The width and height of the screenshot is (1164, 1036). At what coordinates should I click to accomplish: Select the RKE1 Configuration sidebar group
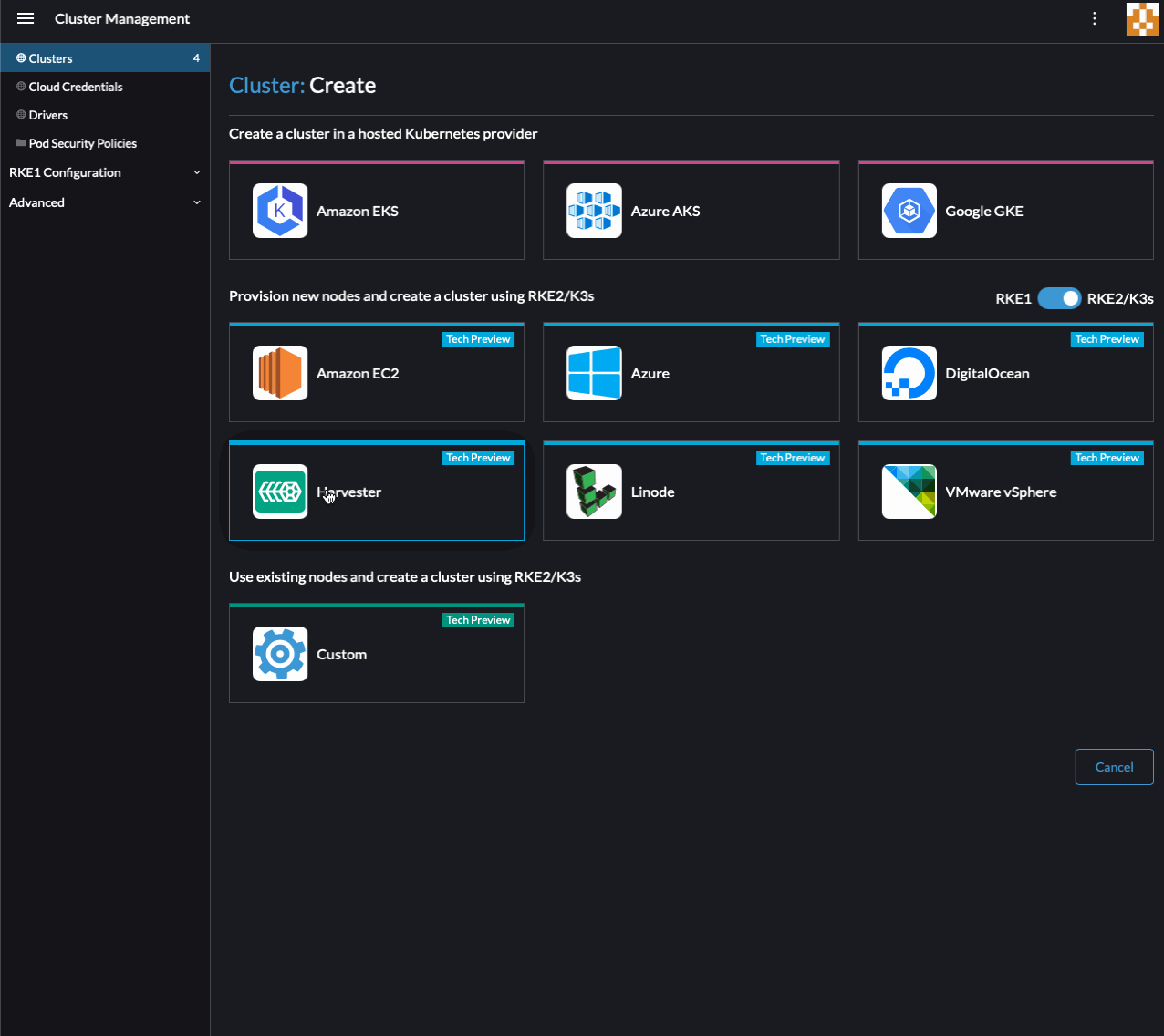point(105,172)
